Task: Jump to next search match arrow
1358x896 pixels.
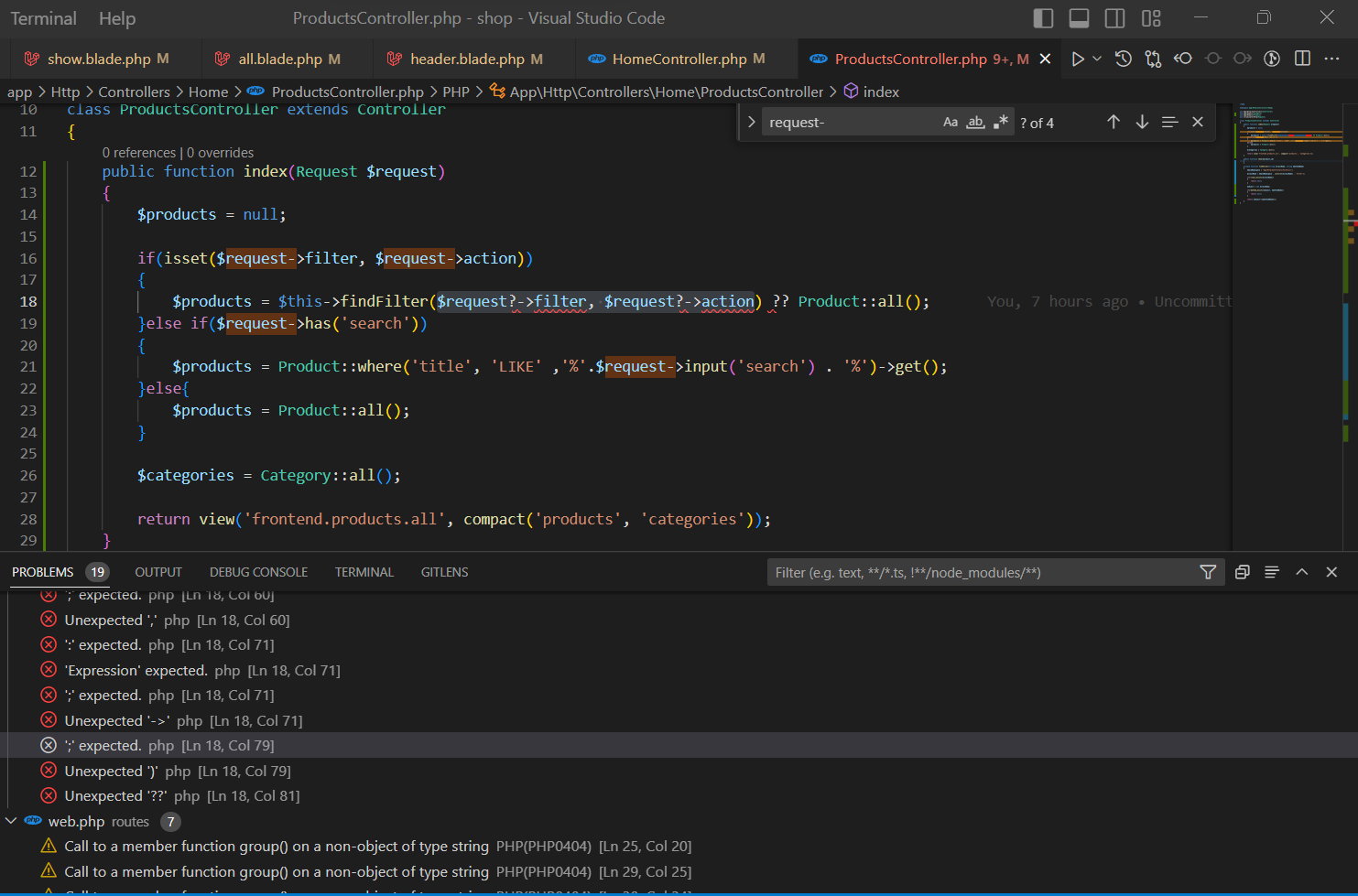Action: pos(1142,121)
